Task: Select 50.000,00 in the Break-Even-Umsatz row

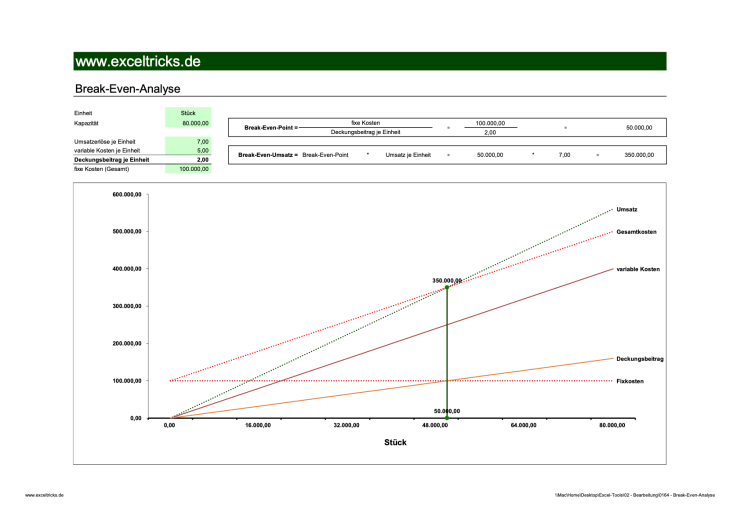Action: (490, 155)
